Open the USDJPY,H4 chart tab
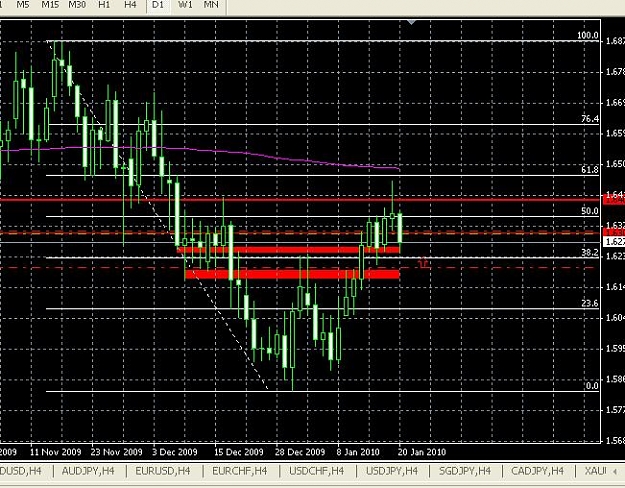This screenshot has width=625, height=488. 392,471
